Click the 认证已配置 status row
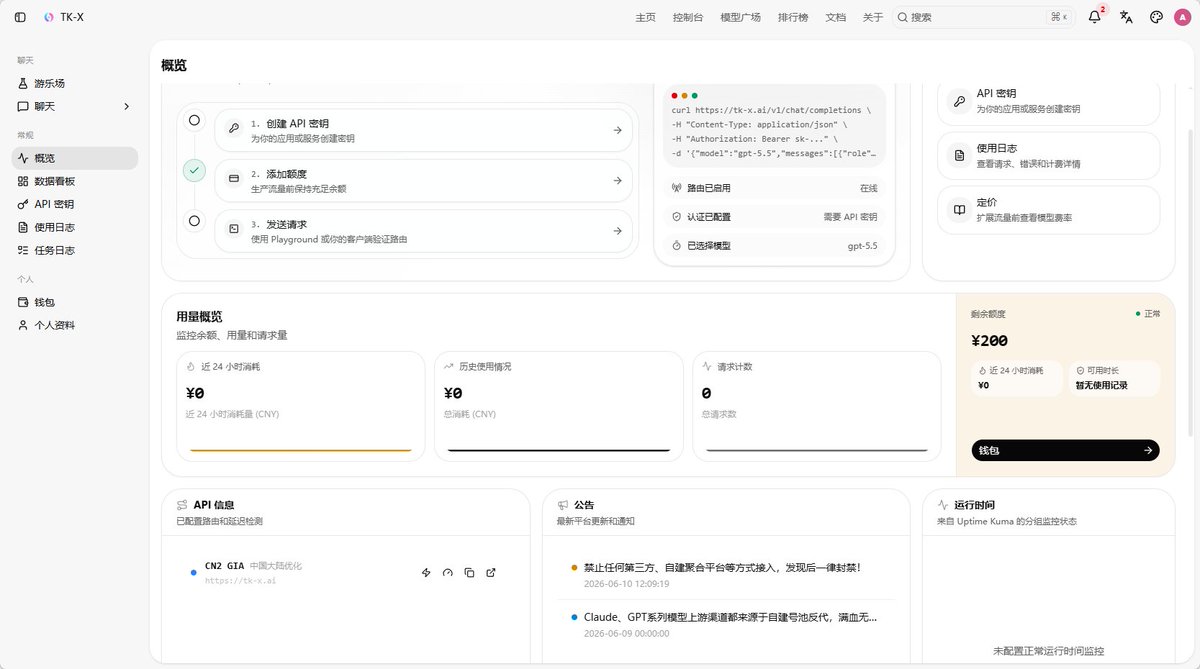The width and height of the screenshot is (1200, 669). pyautogui.click(x=774, y=216)
